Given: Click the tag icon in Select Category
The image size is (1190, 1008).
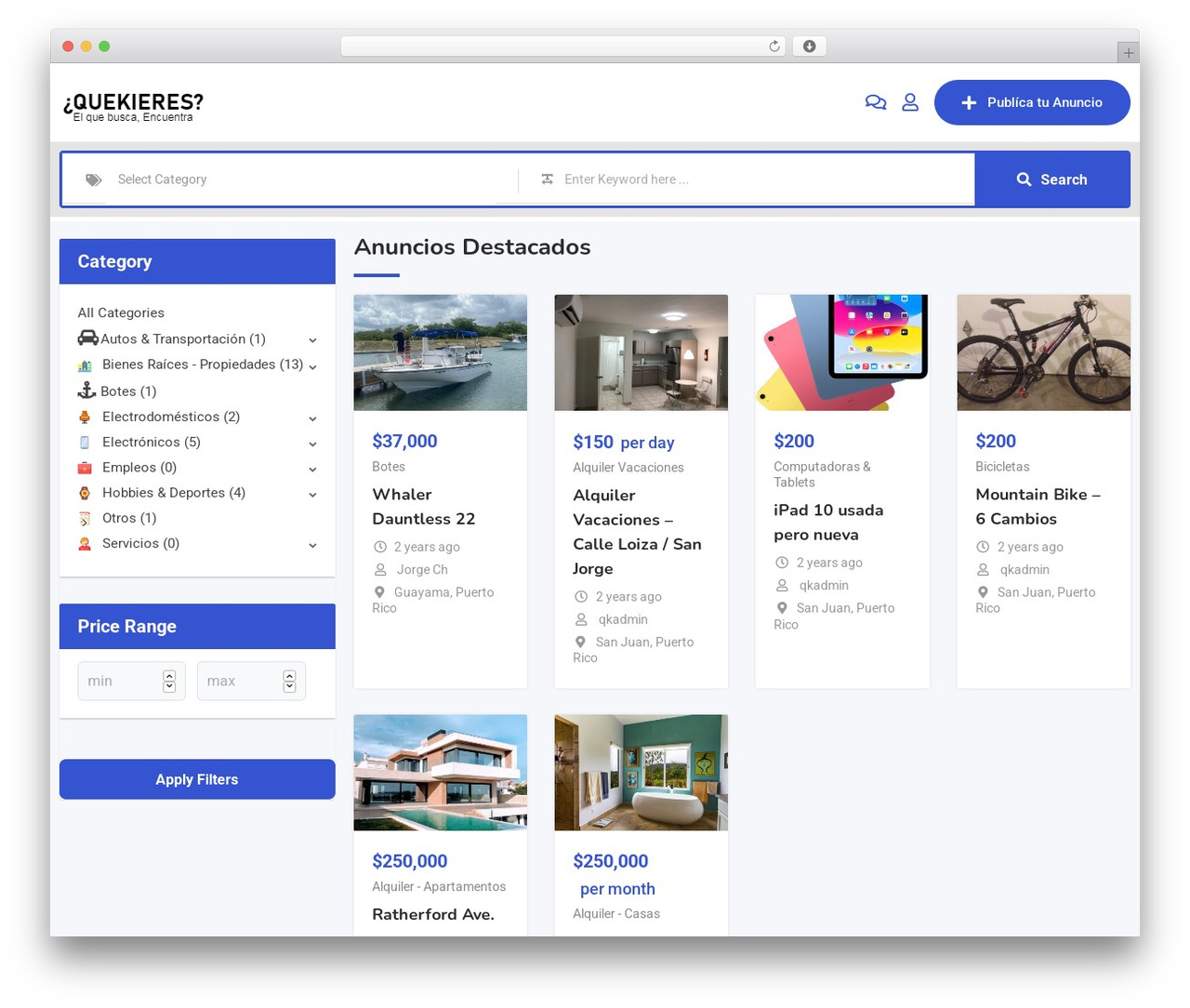Looking at the screenshot, I should [94, 179].
